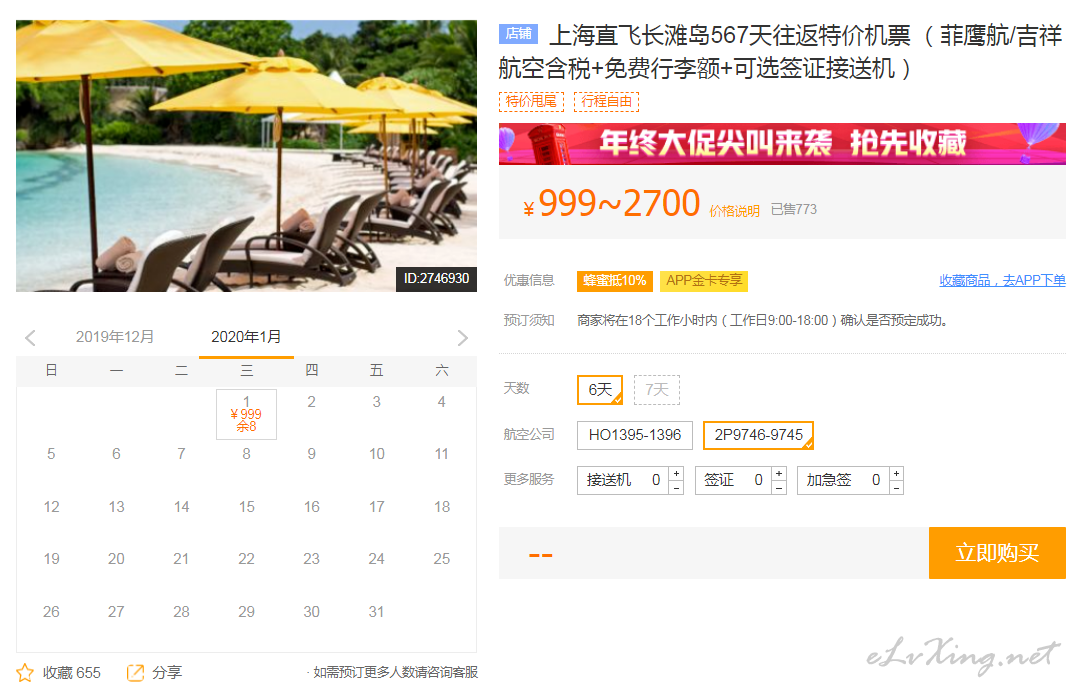
Task: Select January 1 priced ¥999
Action: coord(247,414)
